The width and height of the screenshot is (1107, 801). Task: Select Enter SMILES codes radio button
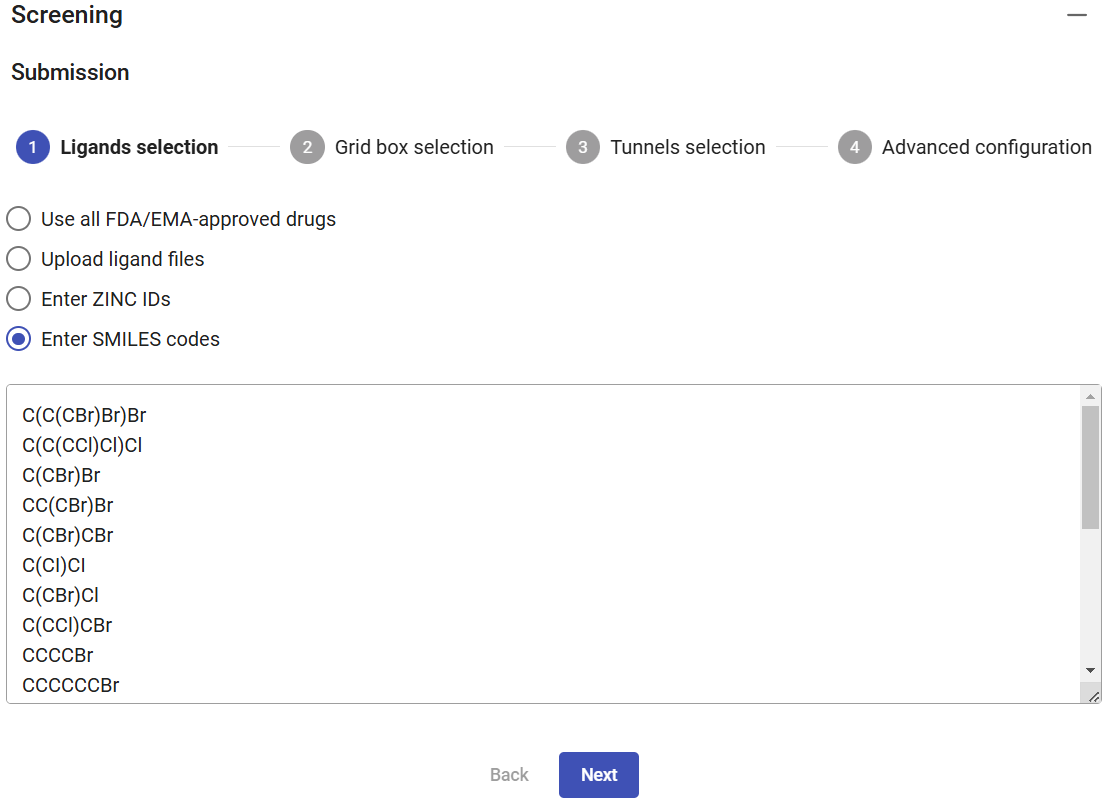(x=19, y=339)
